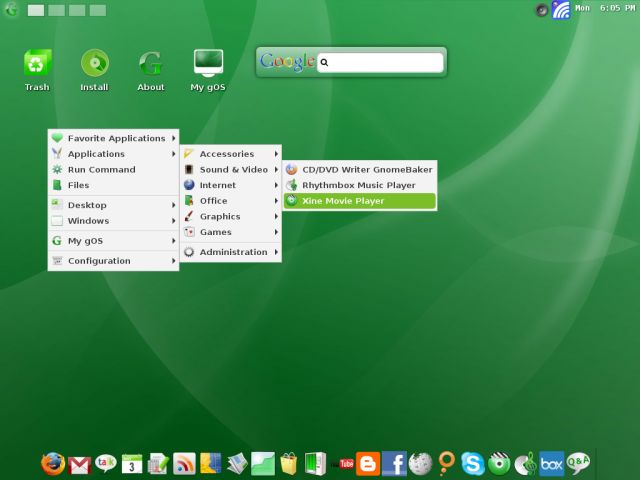Choose Rhythmbox Music Player
Viewport: 640px width, 480px height.
(359, 185)
